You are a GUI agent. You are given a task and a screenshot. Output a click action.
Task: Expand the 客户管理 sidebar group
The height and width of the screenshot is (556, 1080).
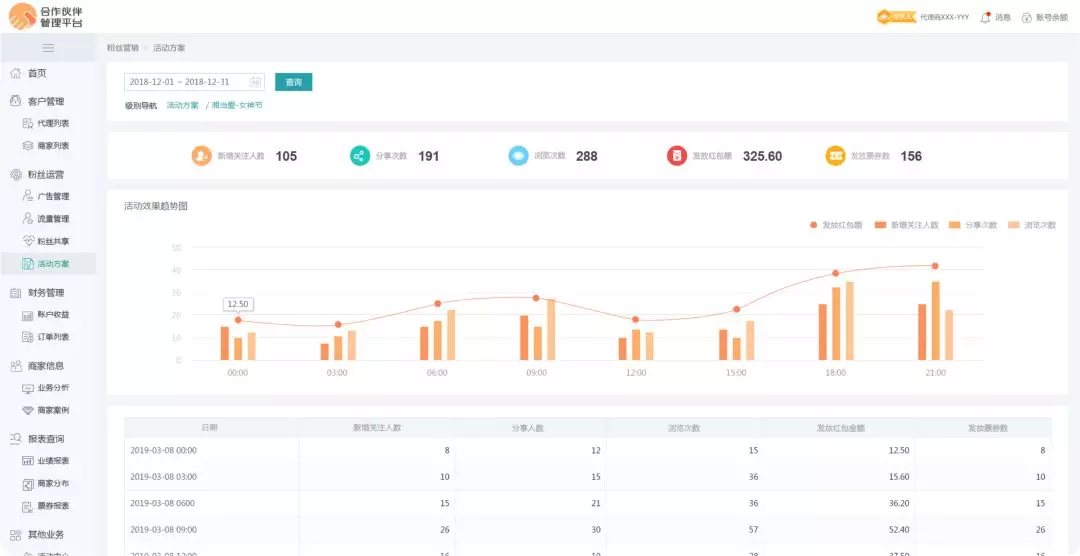point(45,101)
